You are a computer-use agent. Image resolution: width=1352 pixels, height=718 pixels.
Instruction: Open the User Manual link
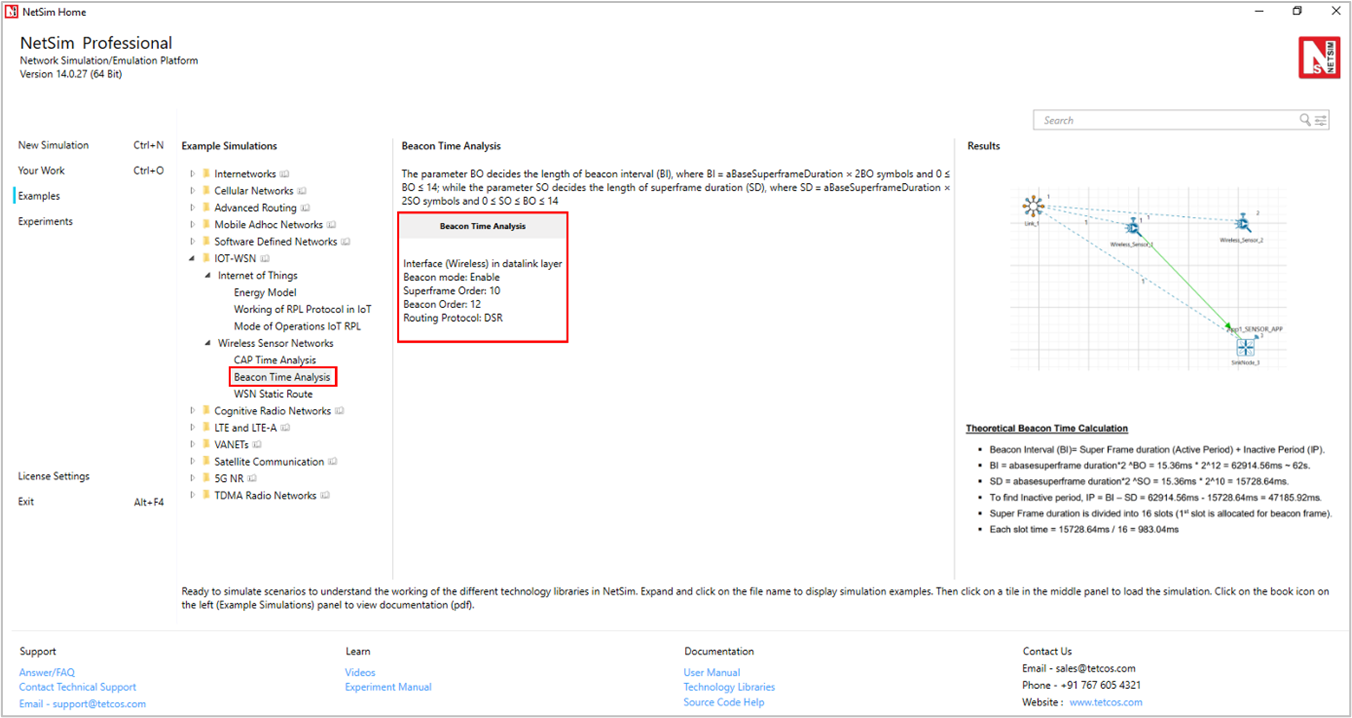[711, 673]
